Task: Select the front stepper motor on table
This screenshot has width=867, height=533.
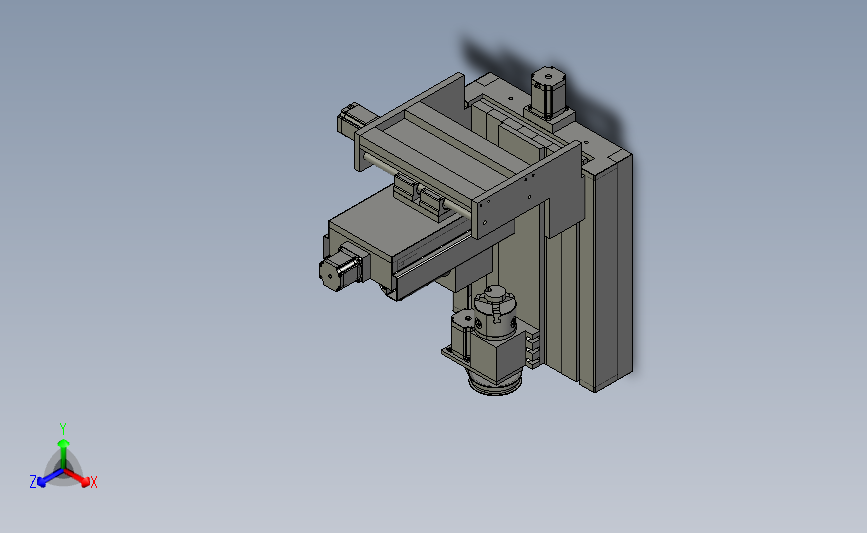Action: (x=339, y=269)
